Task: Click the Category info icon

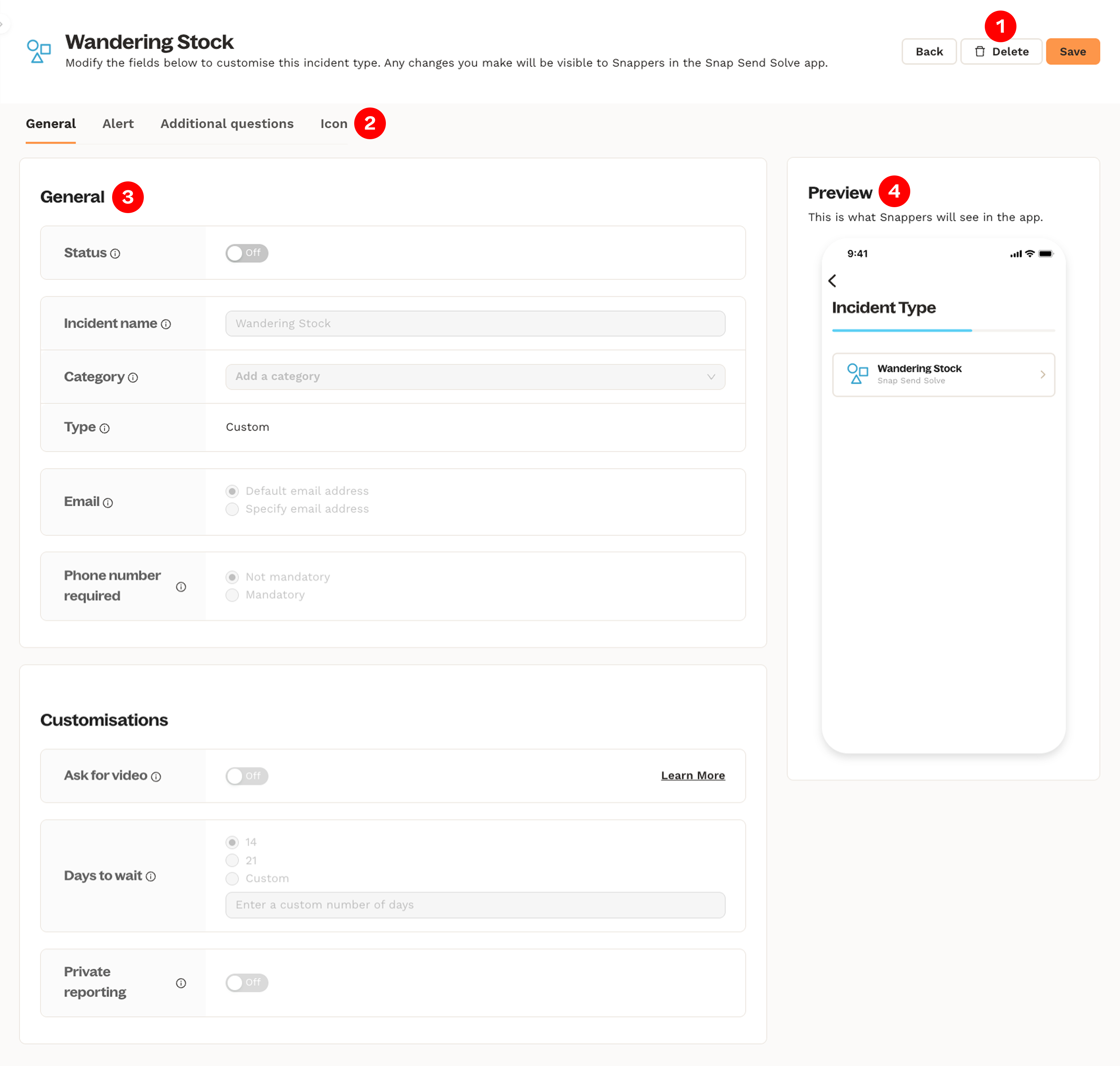Action: (133, 377)
